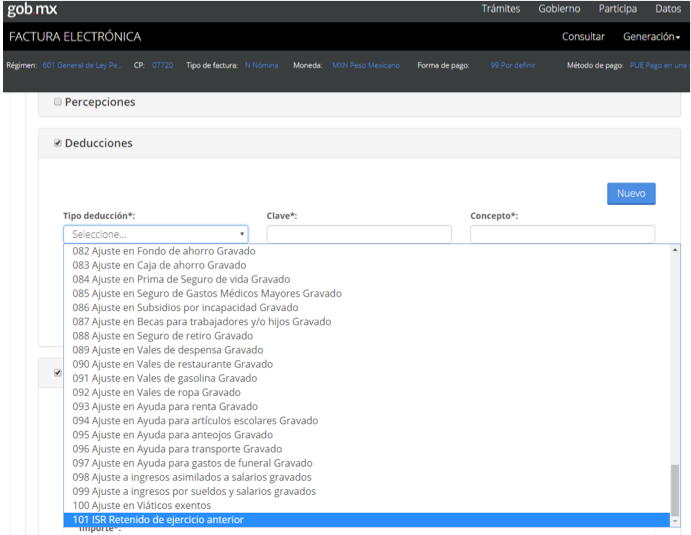Select 097 Ajuste en Ayuda para gastos de funeral

tap(367, 463)
